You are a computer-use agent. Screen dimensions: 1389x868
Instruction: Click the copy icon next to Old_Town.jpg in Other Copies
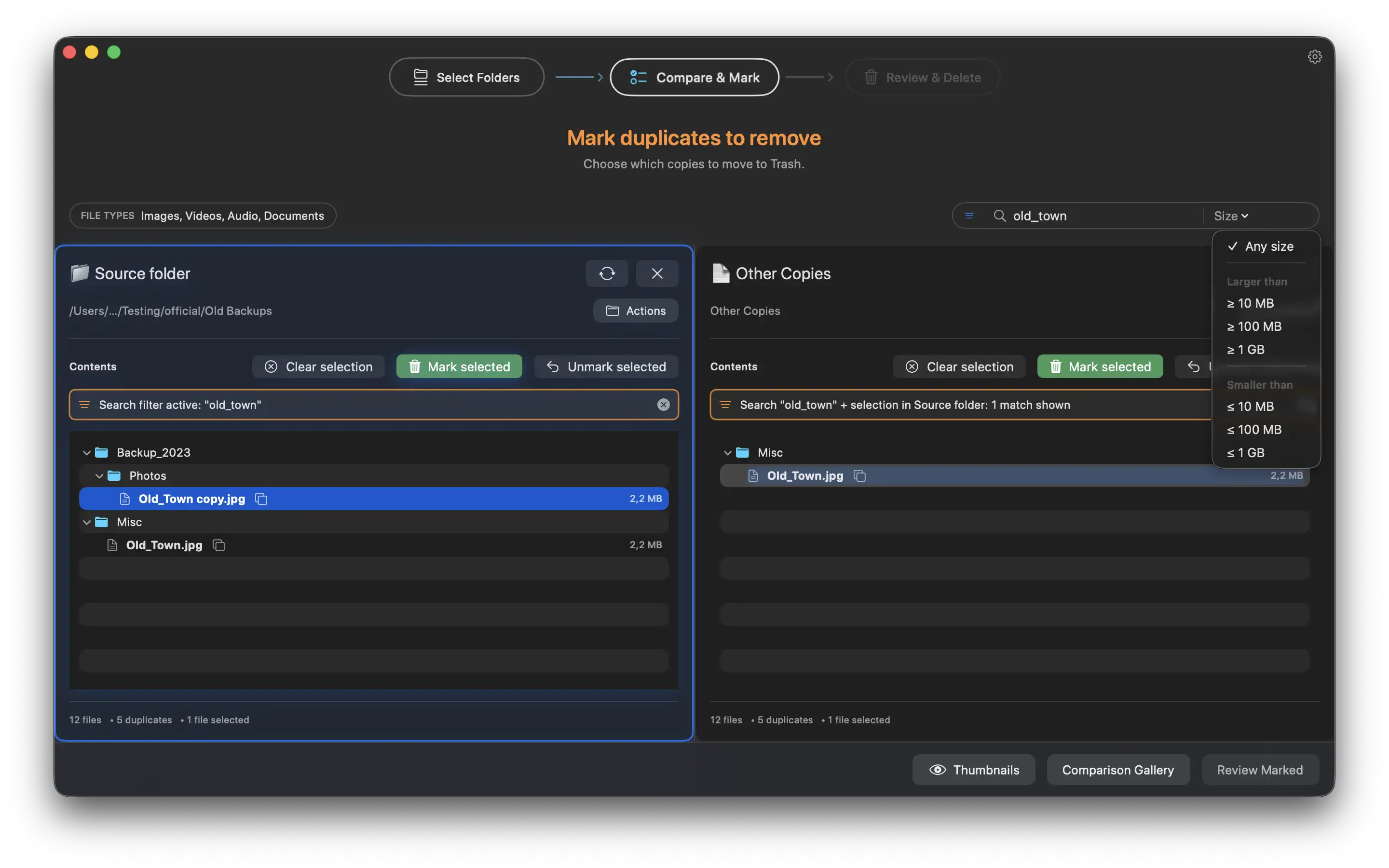[x=860, y=475]
